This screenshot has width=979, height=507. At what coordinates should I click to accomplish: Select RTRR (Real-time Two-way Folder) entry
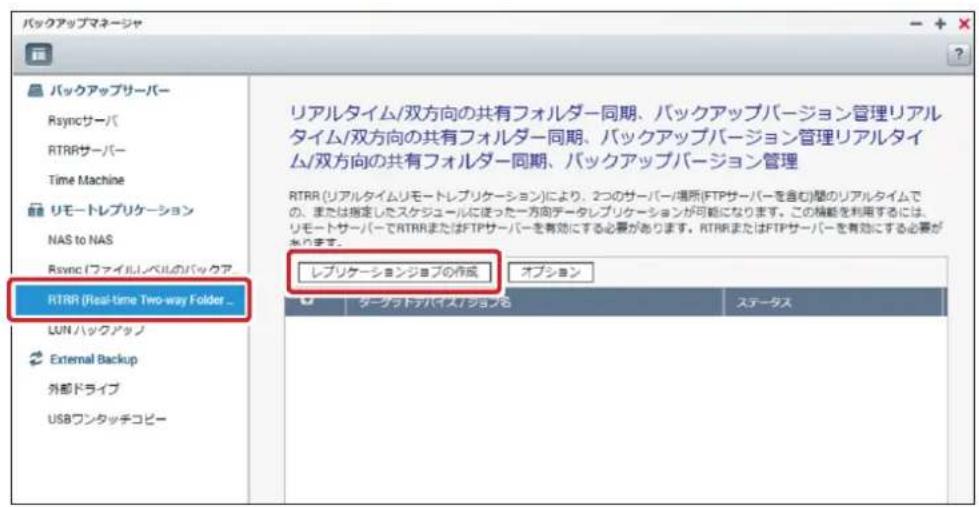[x=128, y=299]
